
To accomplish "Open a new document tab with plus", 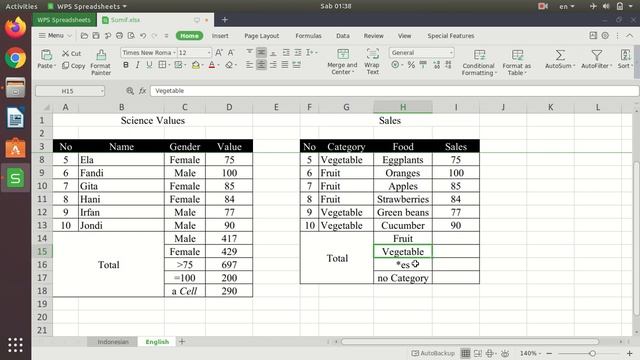I will [x=224, y=20].
